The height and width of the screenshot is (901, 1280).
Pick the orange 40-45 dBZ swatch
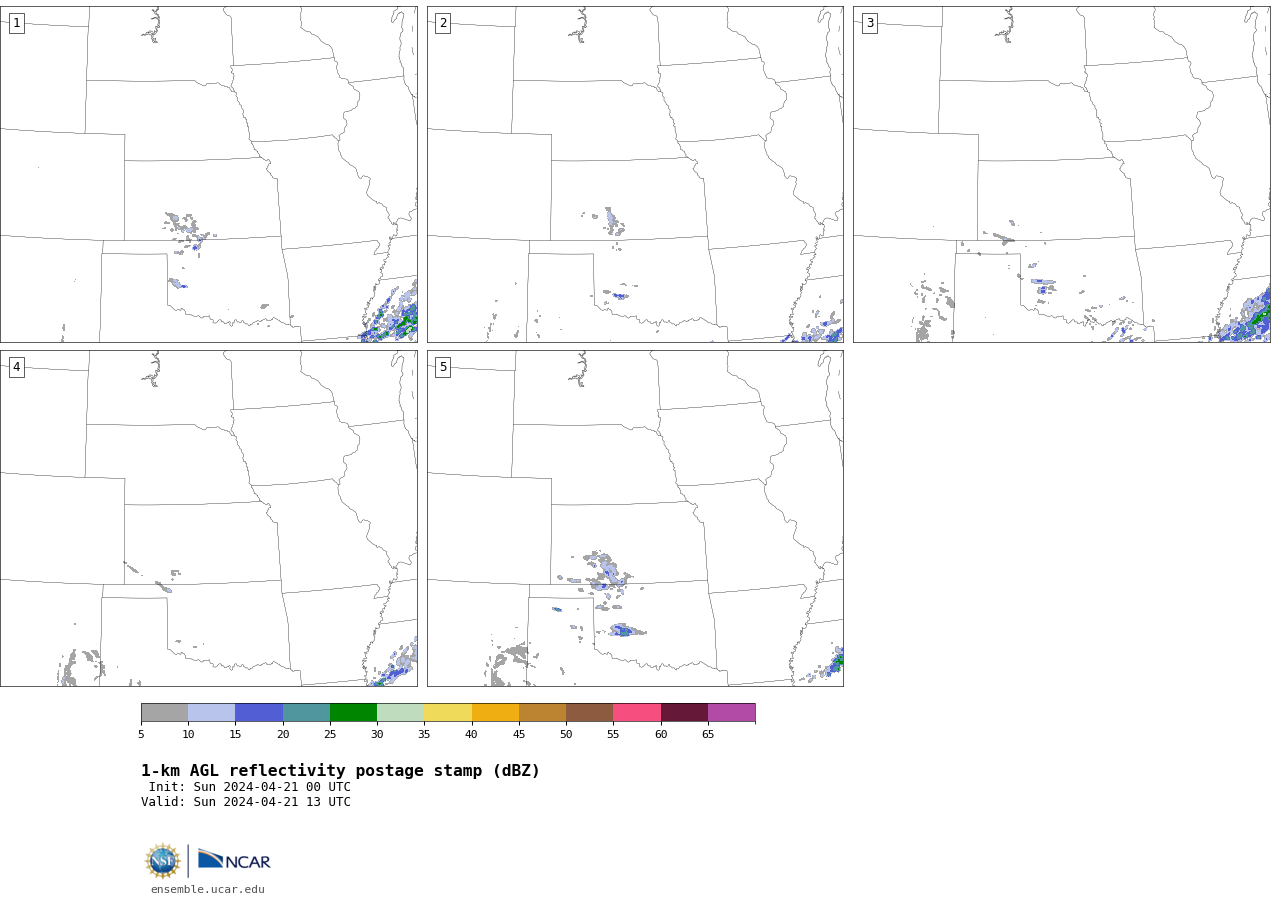click(x=495, y=713)
